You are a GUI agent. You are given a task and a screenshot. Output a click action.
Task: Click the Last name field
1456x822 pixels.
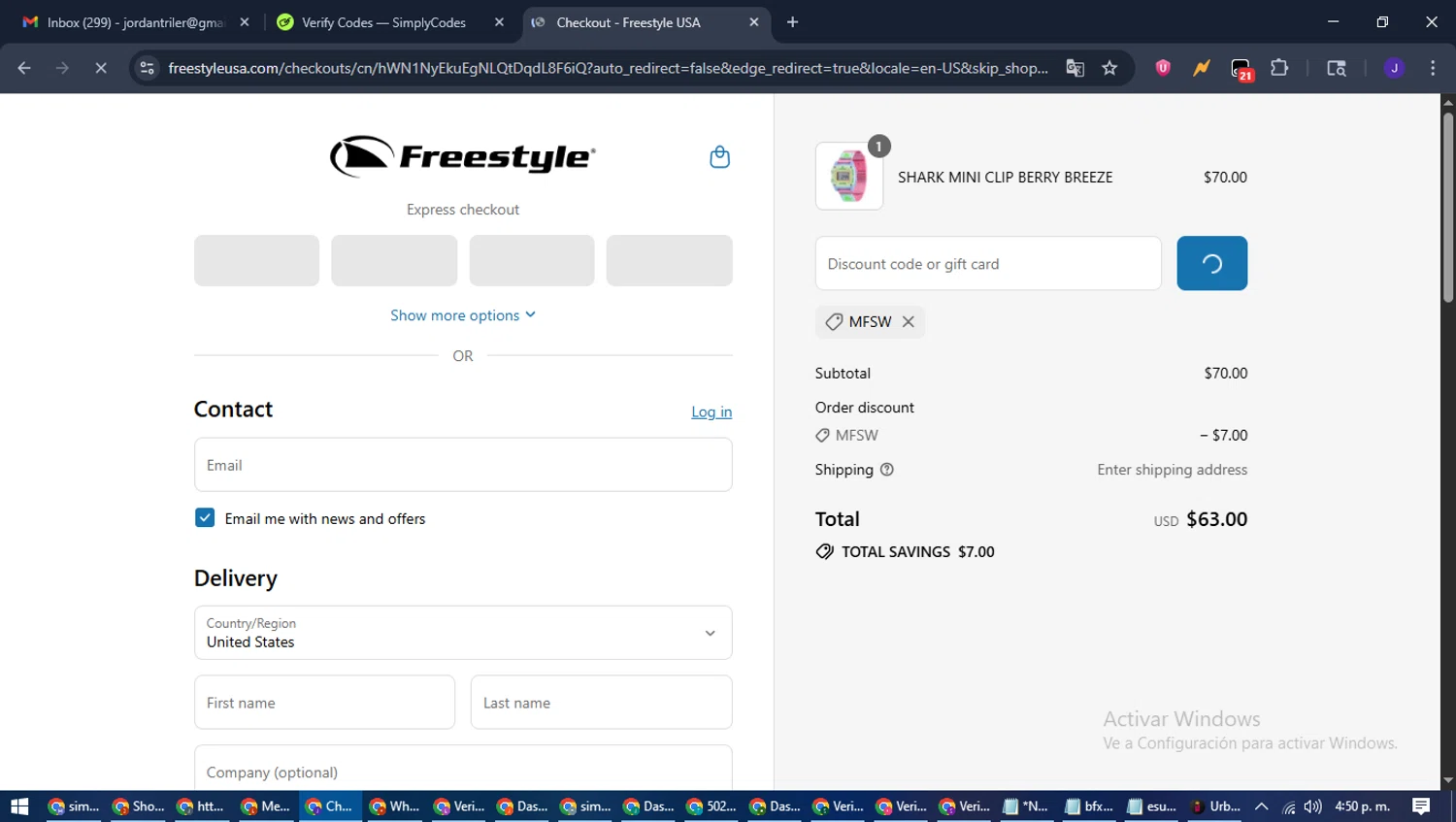click(x=602, y=703)
